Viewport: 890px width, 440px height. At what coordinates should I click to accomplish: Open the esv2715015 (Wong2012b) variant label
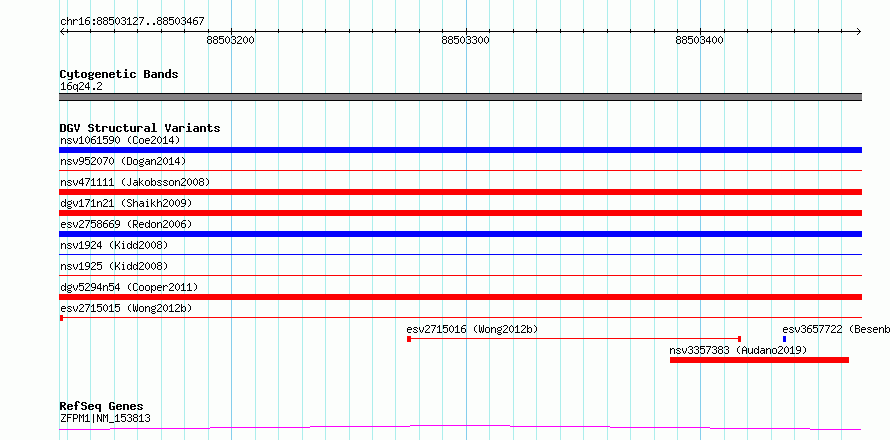click(126, 308)
